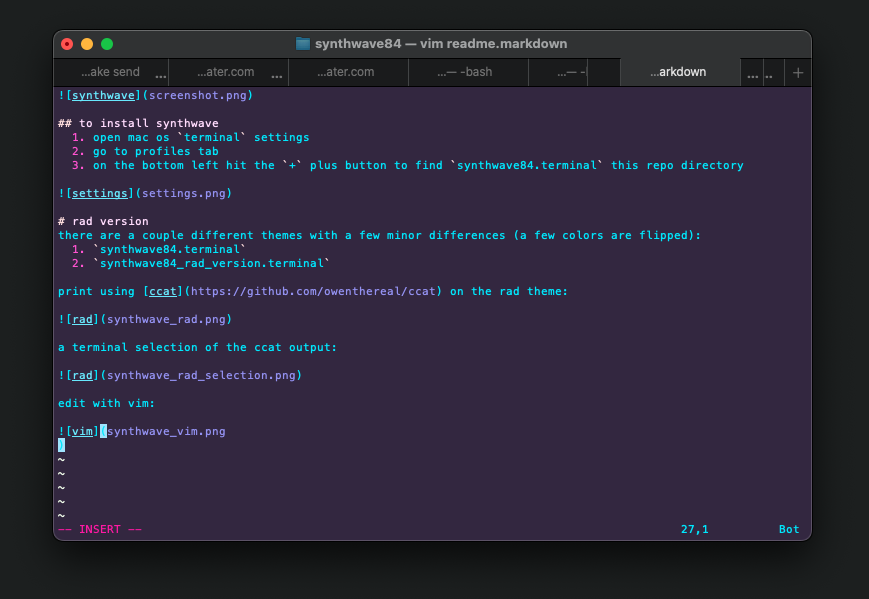Click list item '1. `synthwave84.terminal`'

(x=159, y=249)
